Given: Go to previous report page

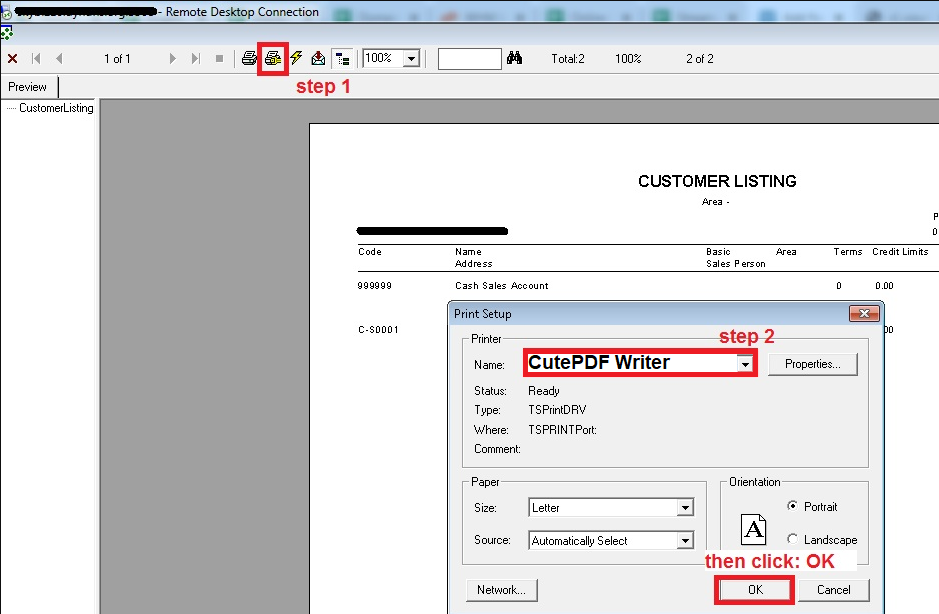Looking at the screenshot, I should tap(59, 59).
